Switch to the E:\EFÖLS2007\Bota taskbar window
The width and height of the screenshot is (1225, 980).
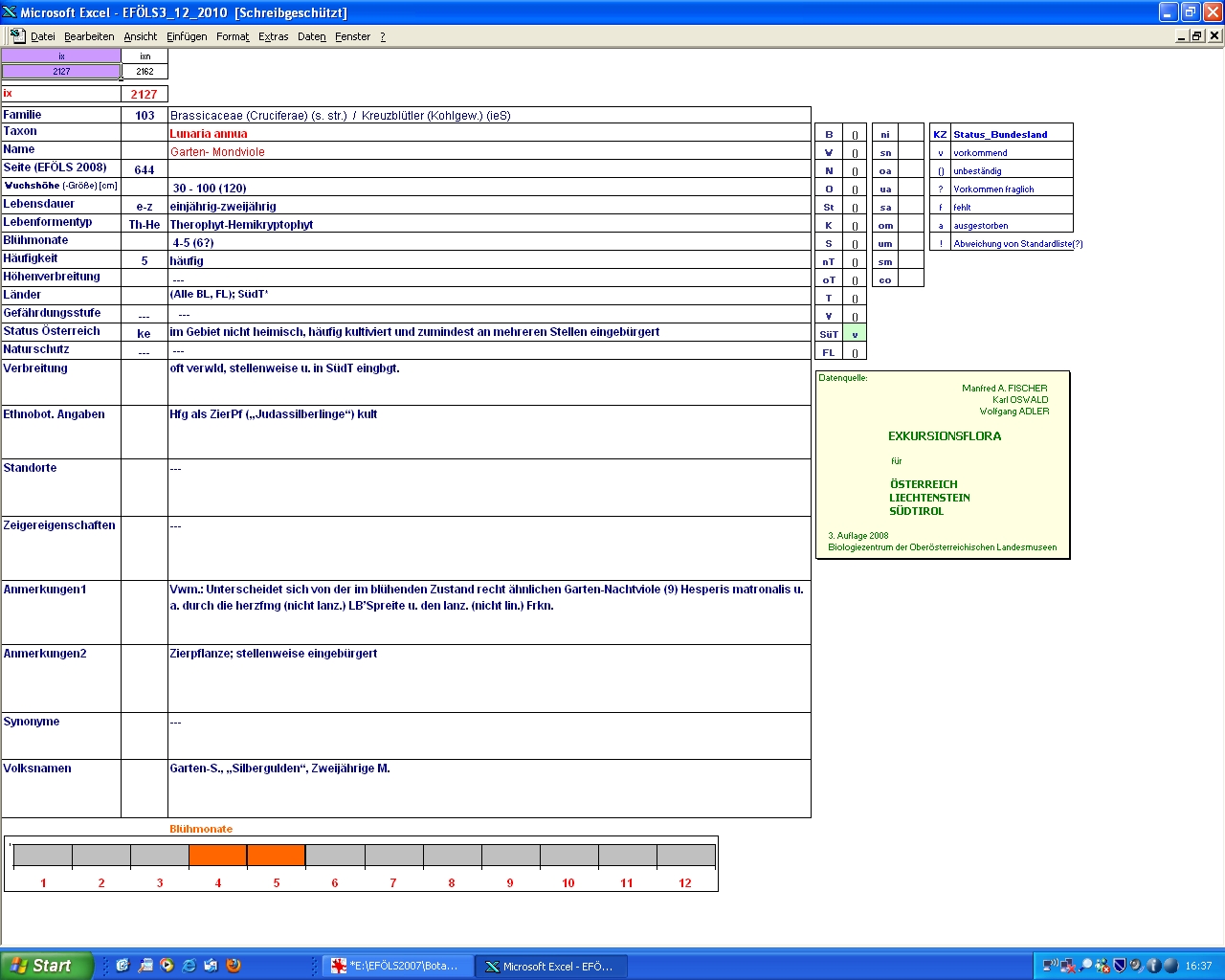coord(397,966)
